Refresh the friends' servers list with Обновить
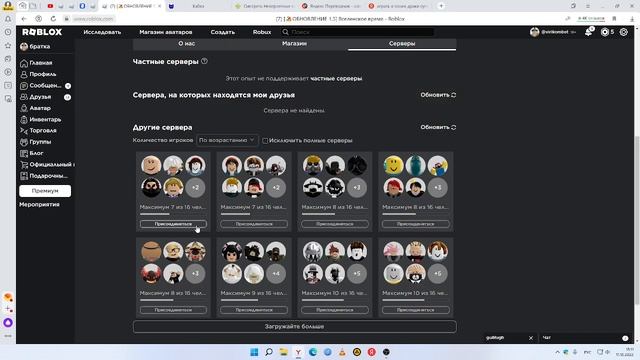The image size is (640, 360). pos(438,95)
